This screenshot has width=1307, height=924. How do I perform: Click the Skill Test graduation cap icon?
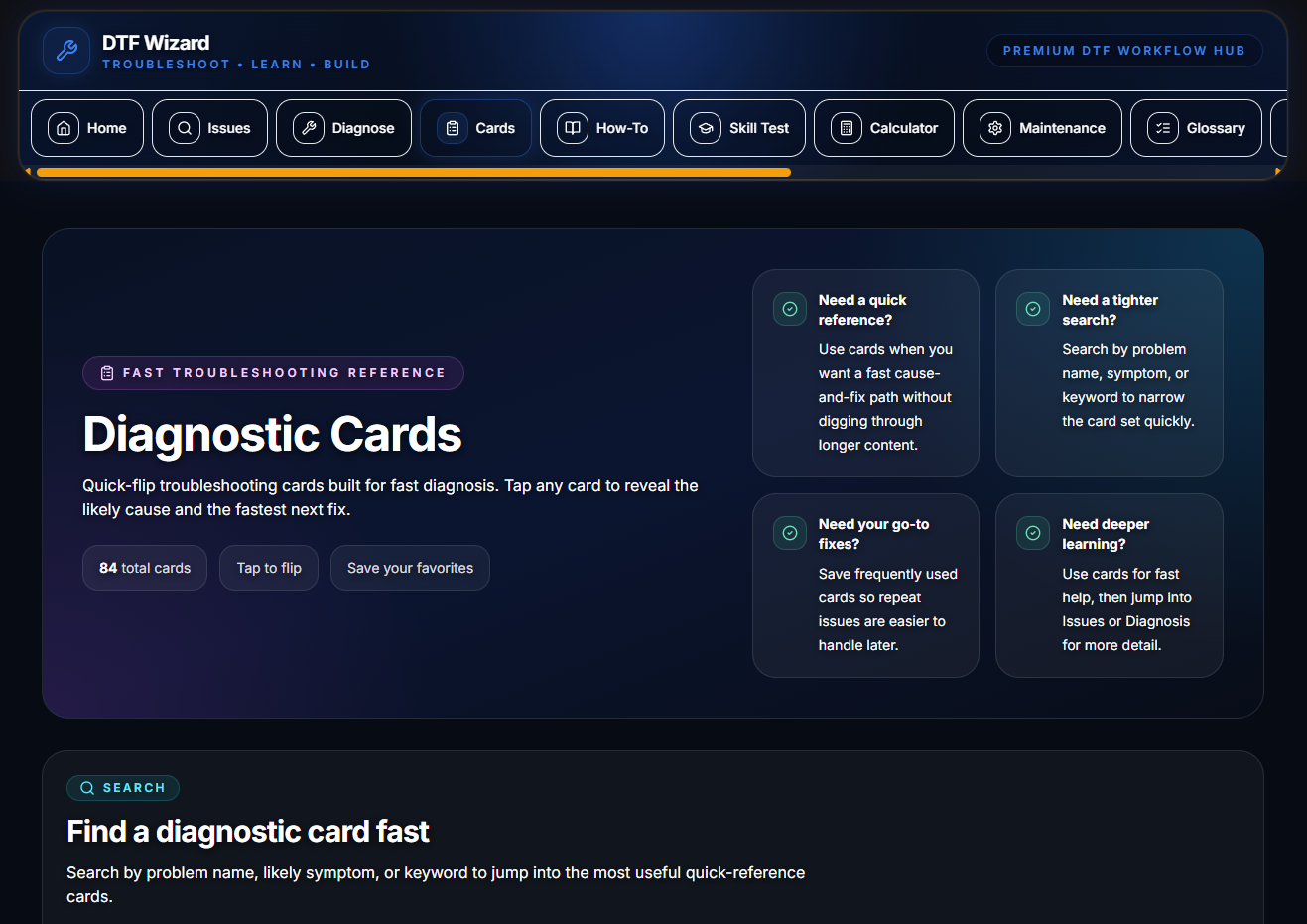706,128
